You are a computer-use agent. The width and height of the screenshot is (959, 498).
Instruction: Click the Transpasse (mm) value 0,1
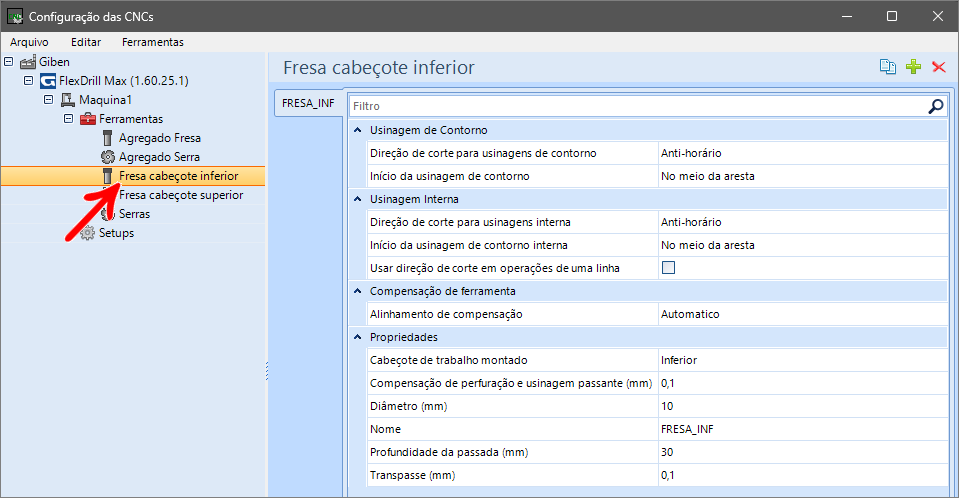tap(802, 475)
